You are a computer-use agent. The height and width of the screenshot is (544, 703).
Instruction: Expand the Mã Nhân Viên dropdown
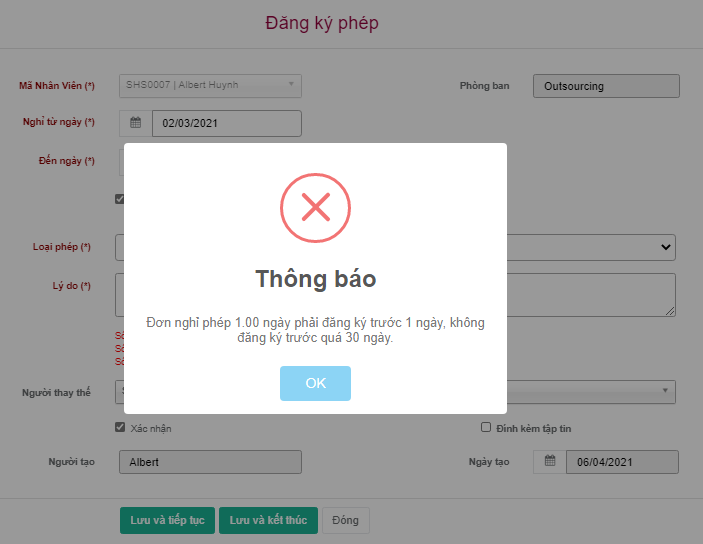tap(291, 85)
